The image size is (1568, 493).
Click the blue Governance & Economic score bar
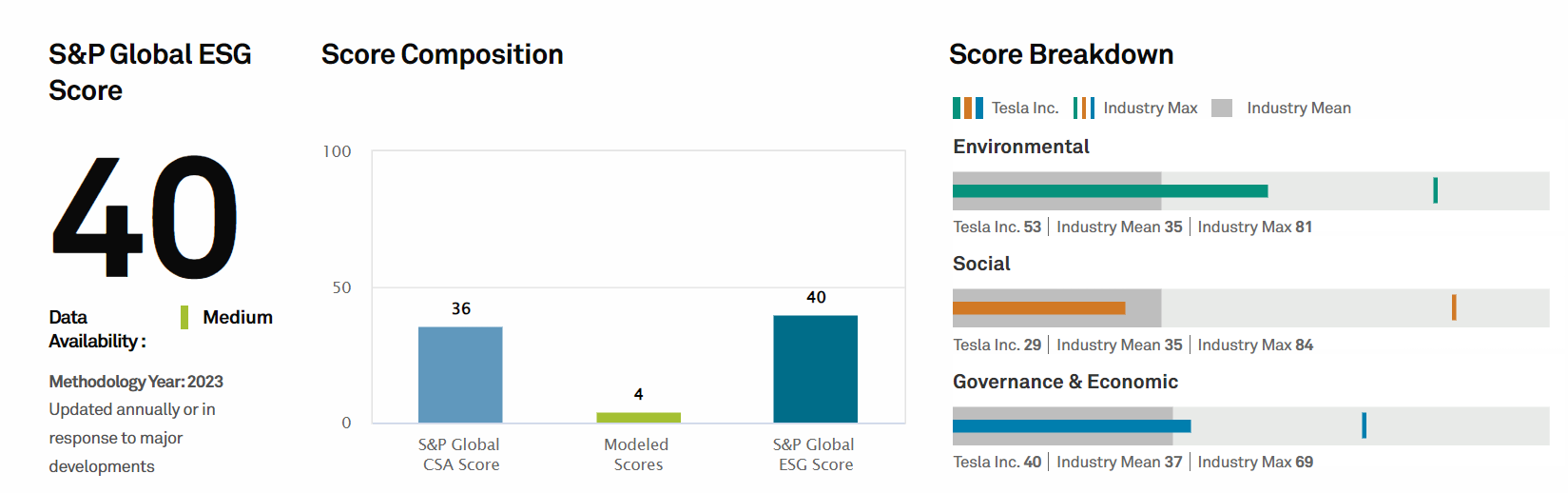(1071, 426)
